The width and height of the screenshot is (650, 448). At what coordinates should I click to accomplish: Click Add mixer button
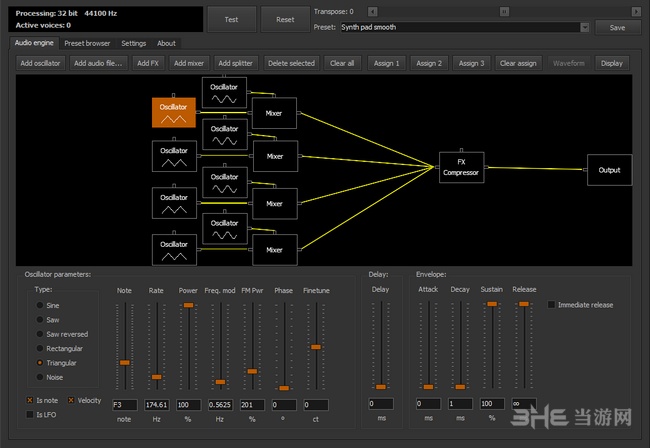pyautogui.click(x=189, y=63)
